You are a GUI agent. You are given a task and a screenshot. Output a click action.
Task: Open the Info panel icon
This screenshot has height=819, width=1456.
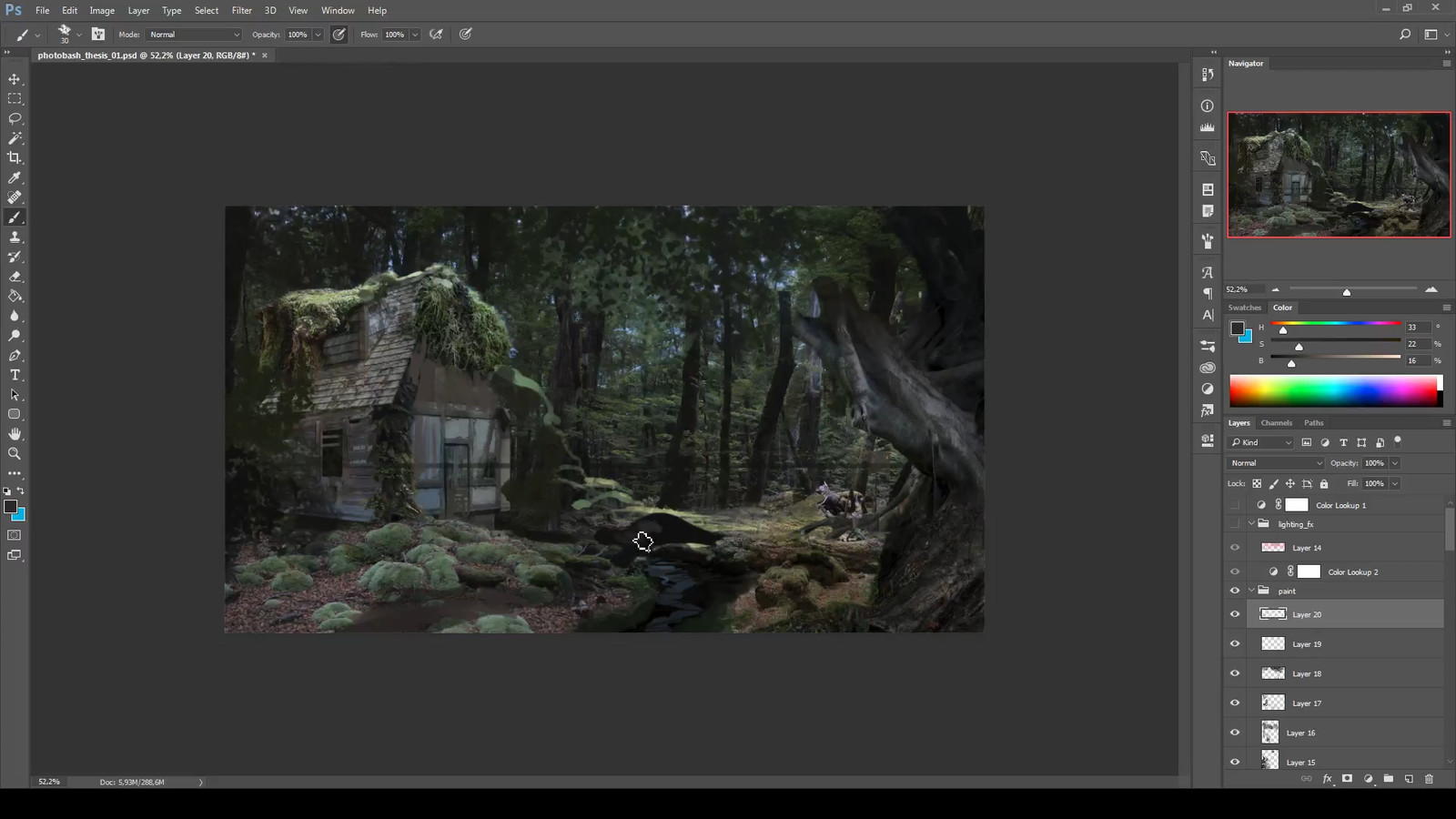click(x=1208, y=106)
